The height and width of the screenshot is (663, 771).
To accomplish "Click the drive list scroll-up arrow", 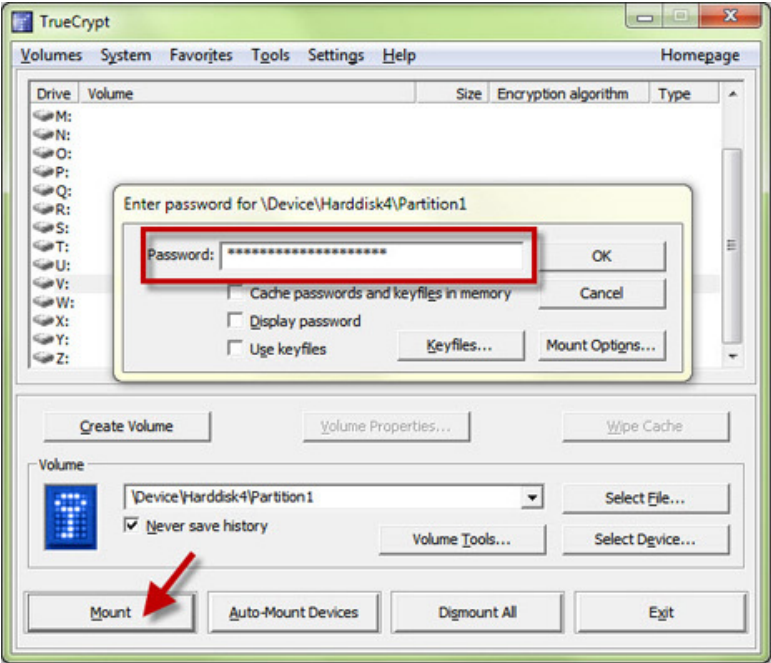I will click(x=733, y=93).
